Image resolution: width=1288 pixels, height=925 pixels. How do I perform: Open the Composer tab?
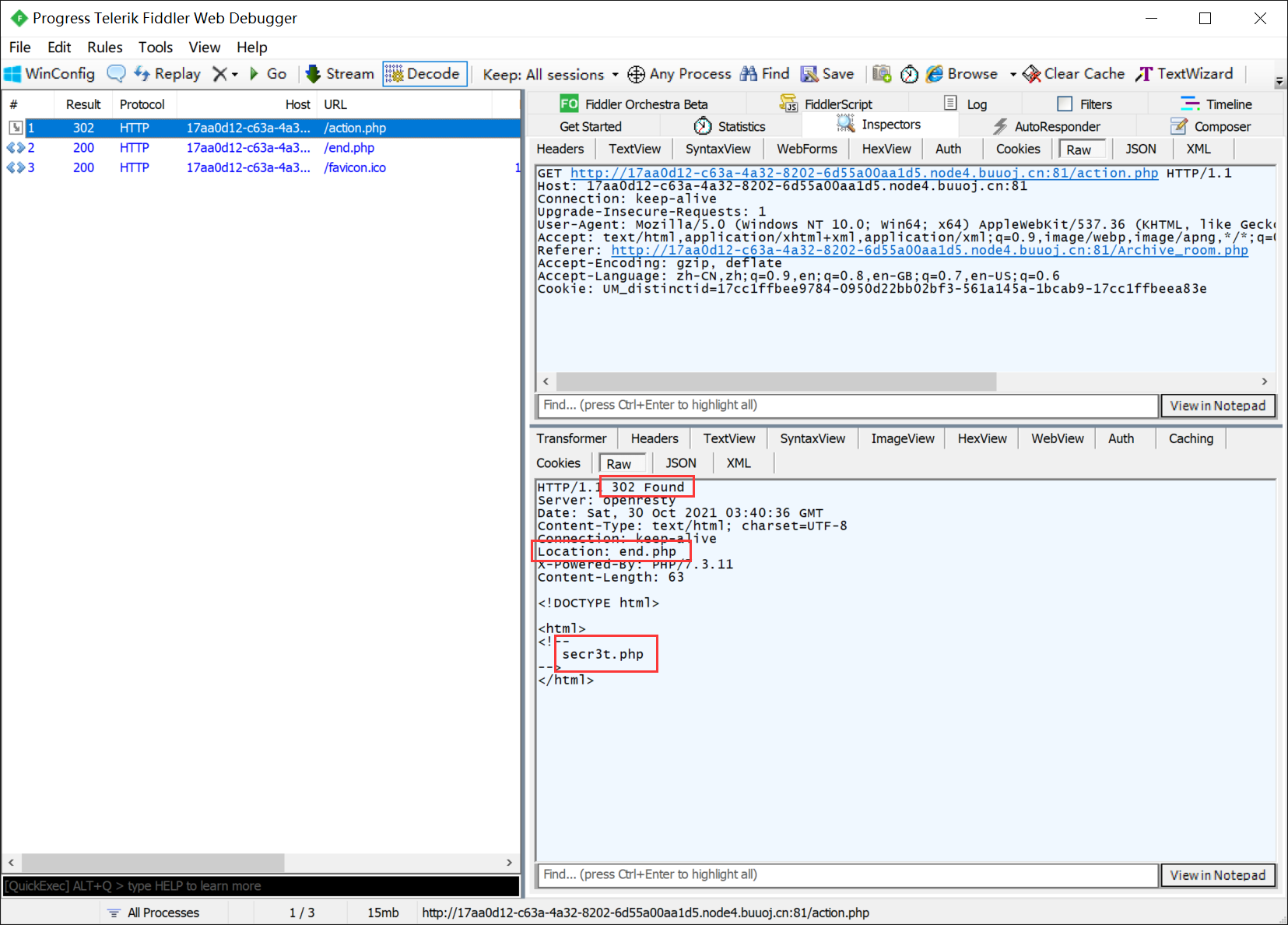(x=1211, y=127)
